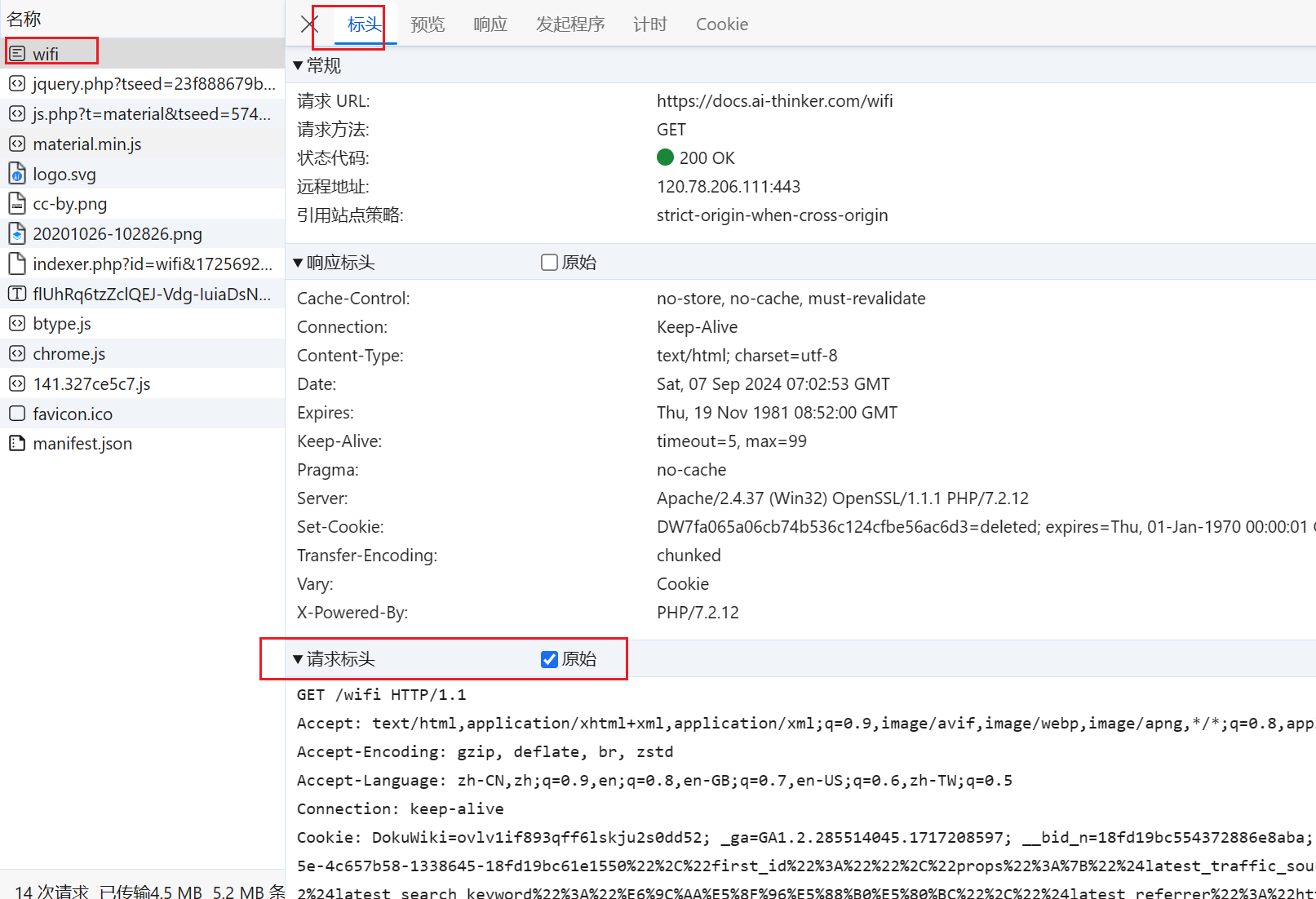The width and height of the screenshot is (1316, 899).
Task: Select chrome.js request
Action: point(143,353)
